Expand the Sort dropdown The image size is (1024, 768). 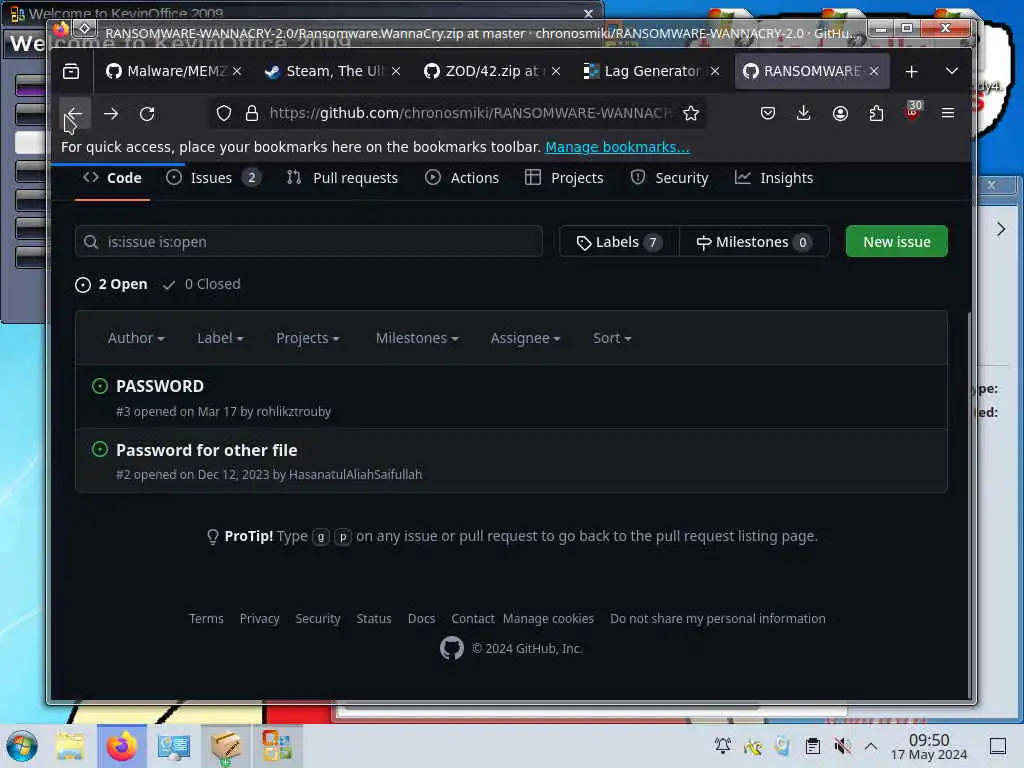click(612, 338)
